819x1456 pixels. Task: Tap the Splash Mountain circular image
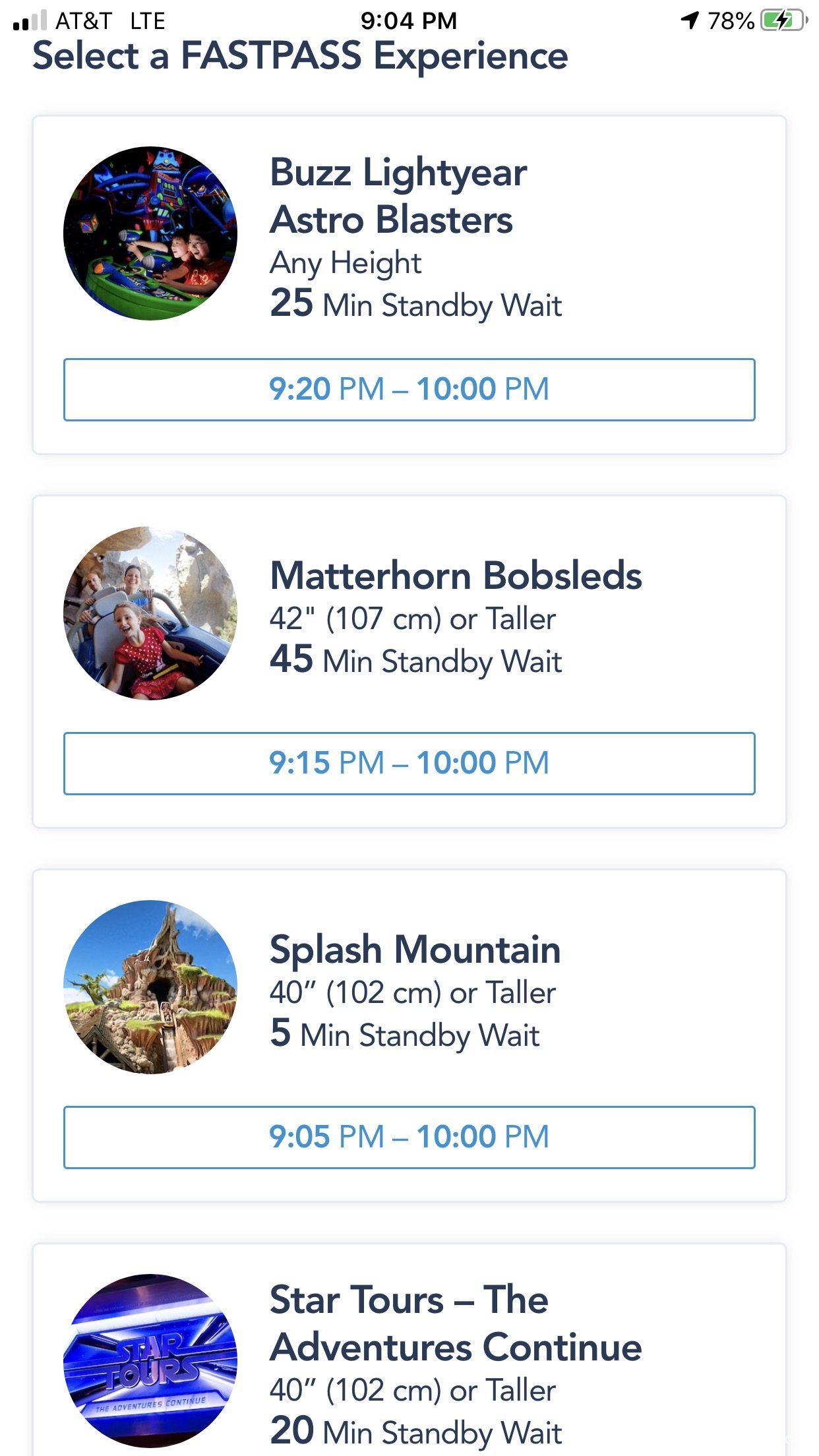(x=150, y=987)
